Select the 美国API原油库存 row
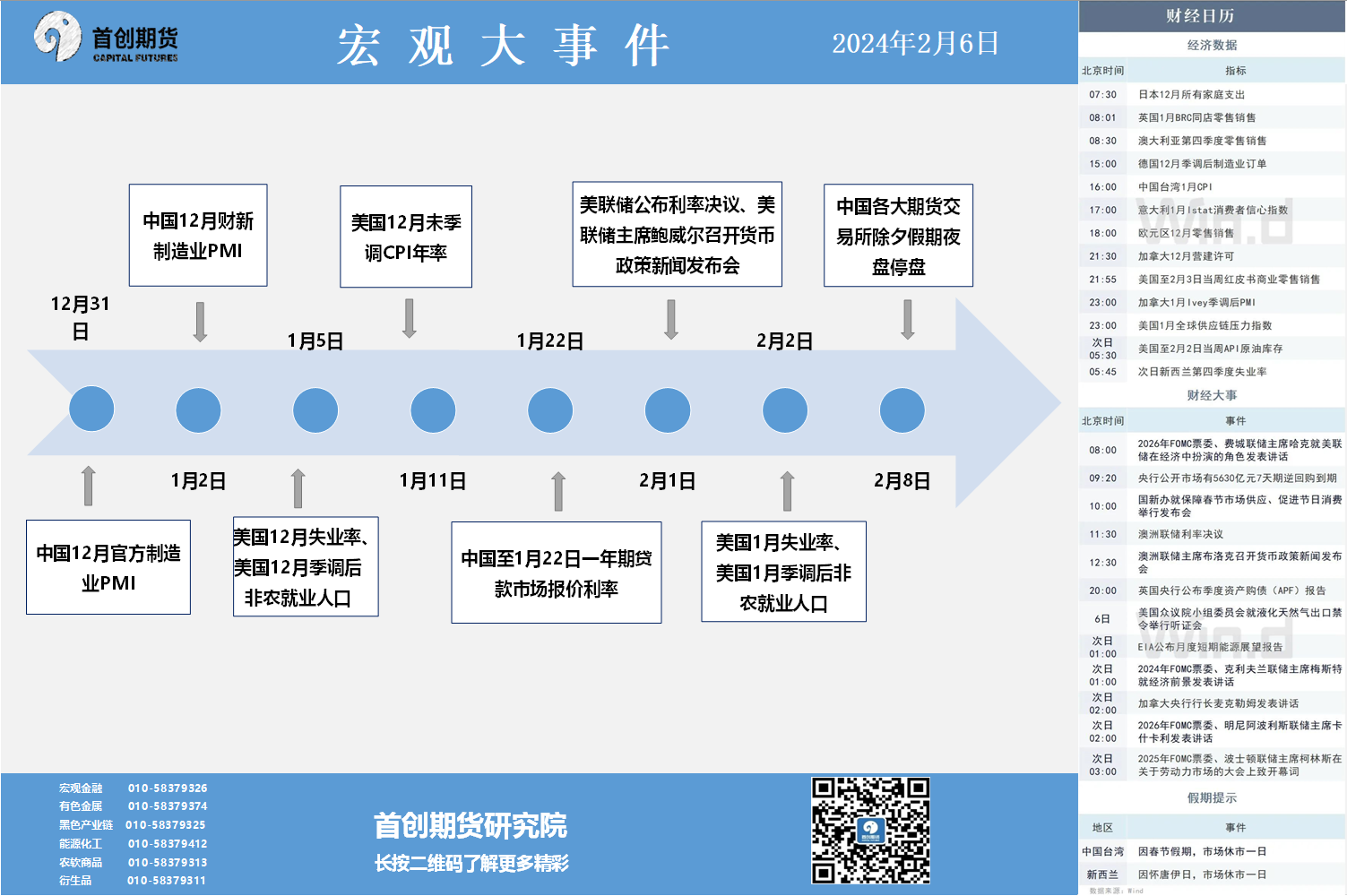 coord(1212,349)
